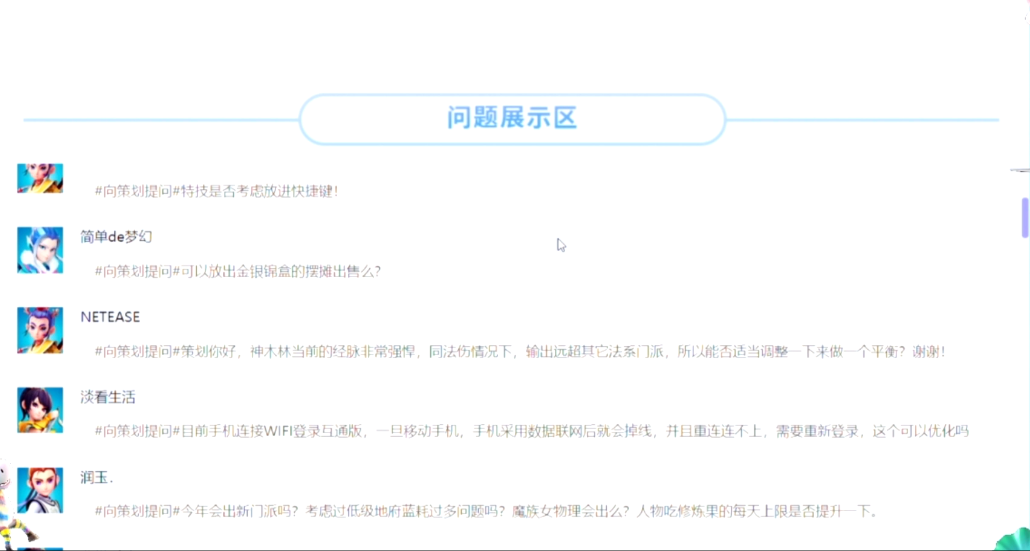Click the question about new 门派 this year
The height and width of the screenshot is (551, 1030).
point(486,511)
